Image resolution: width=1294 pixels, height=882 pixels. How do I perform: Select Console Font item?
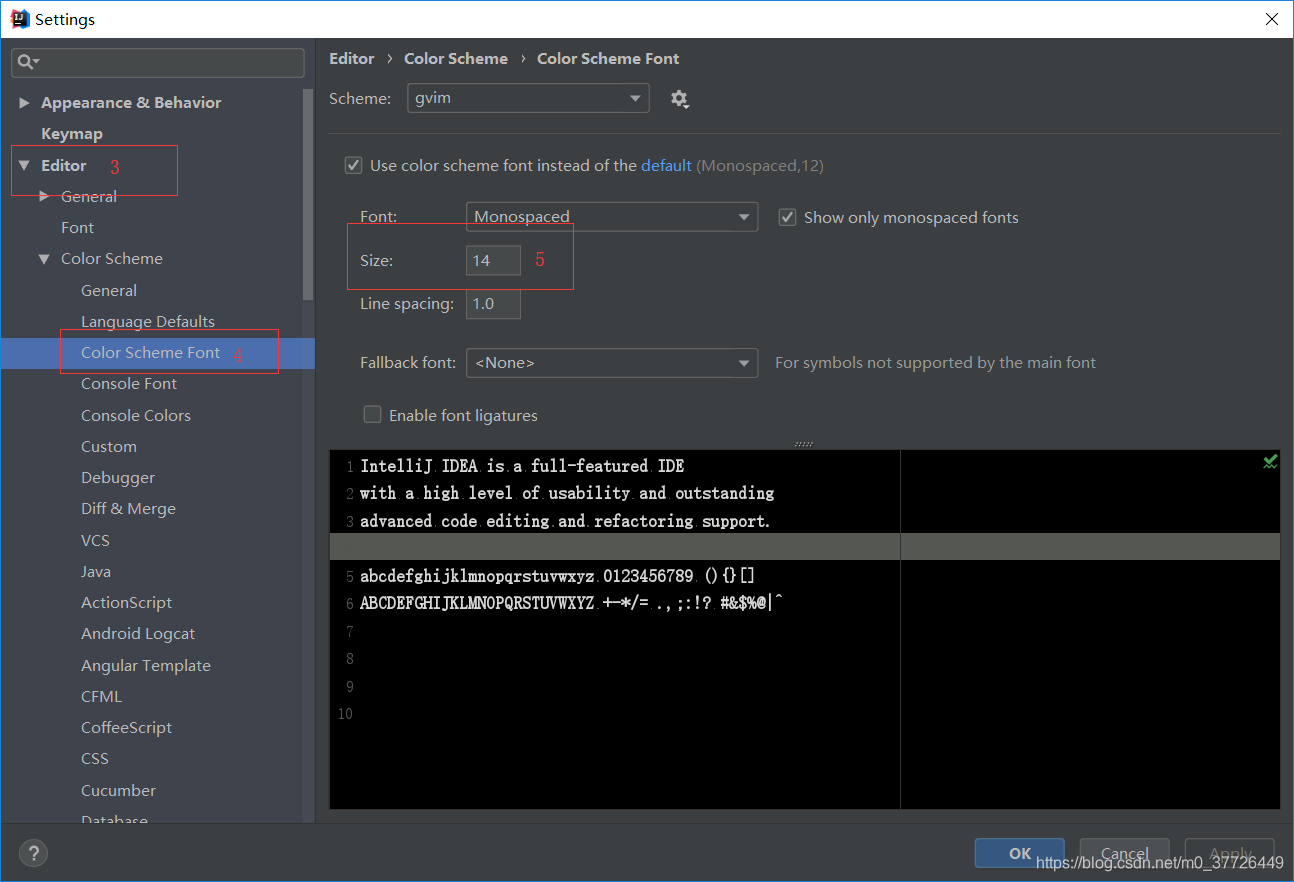coord(129,384)
